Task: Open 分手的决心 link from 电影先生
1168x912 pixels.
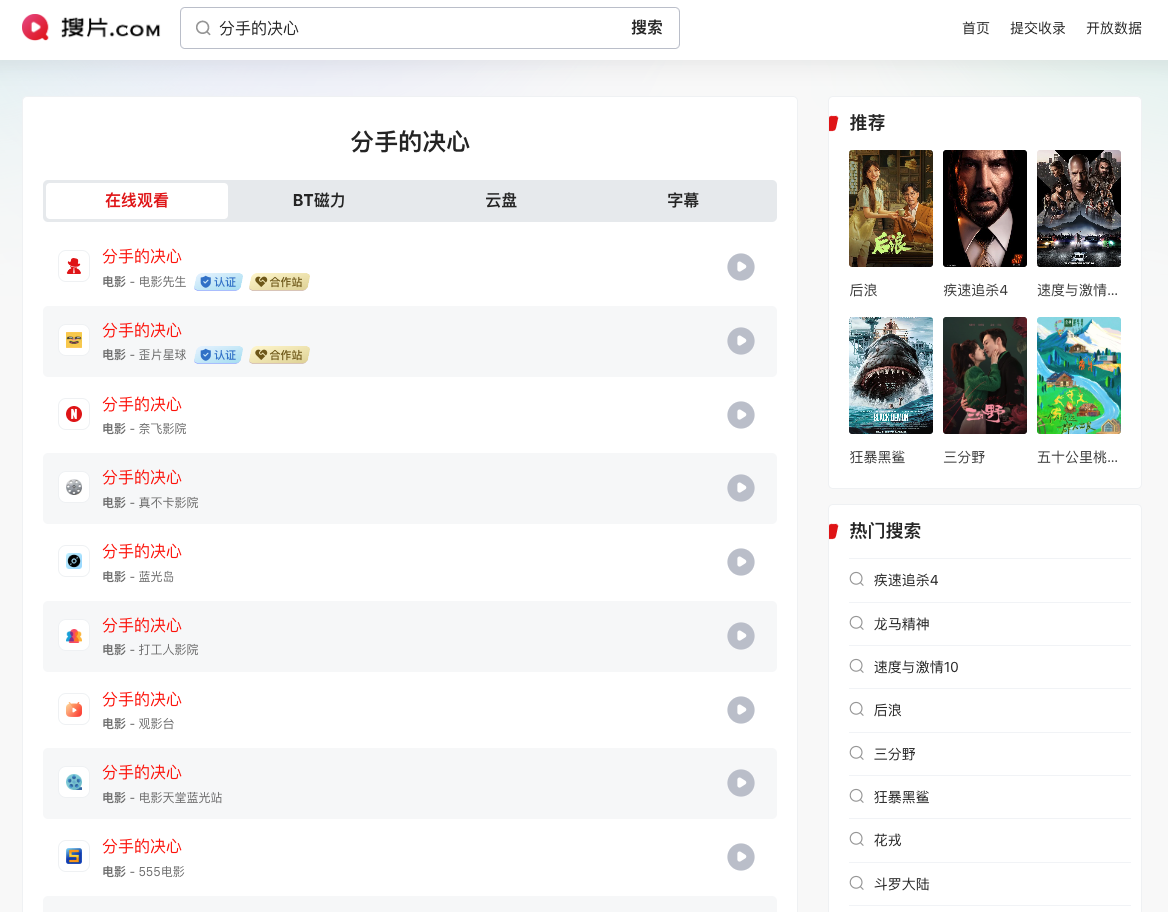Action: coord(142,256)
